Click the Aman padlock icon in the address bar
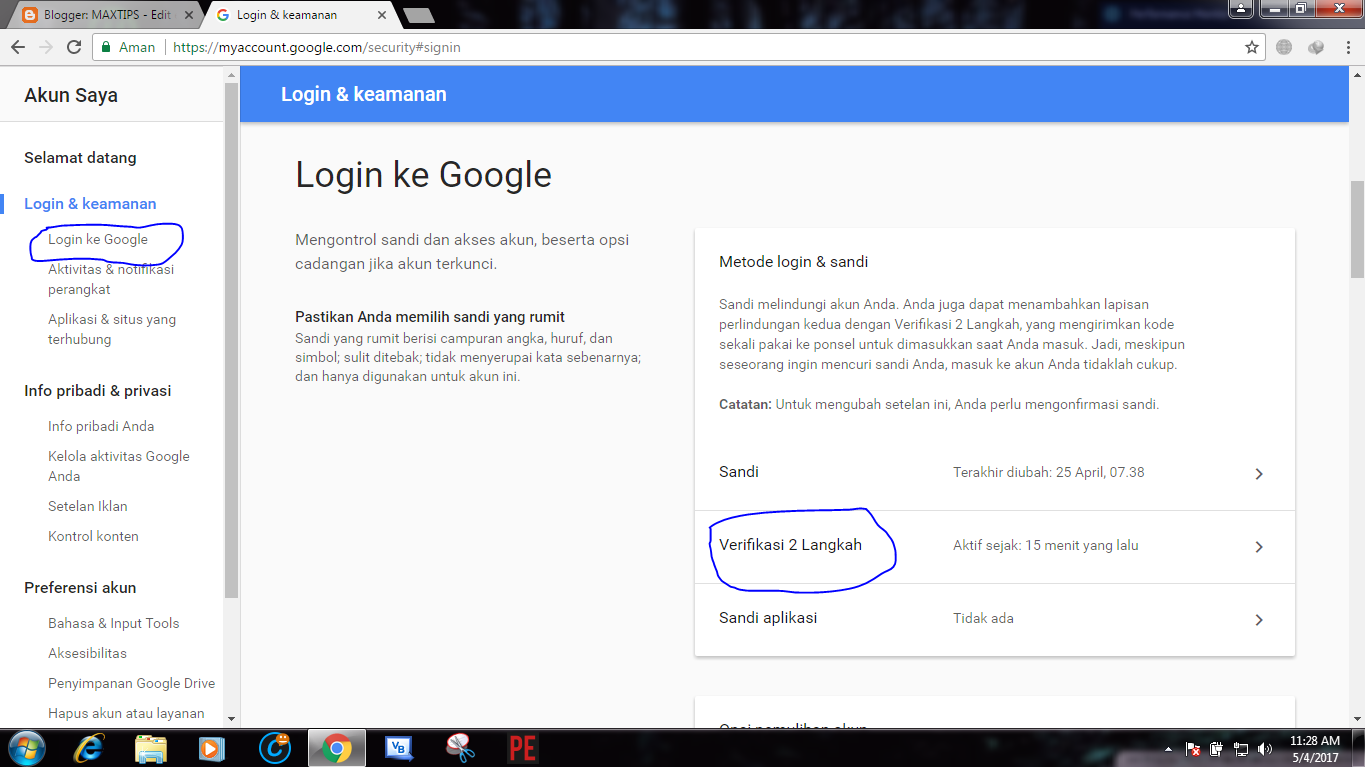1365x767 pixels. (105, 46)
